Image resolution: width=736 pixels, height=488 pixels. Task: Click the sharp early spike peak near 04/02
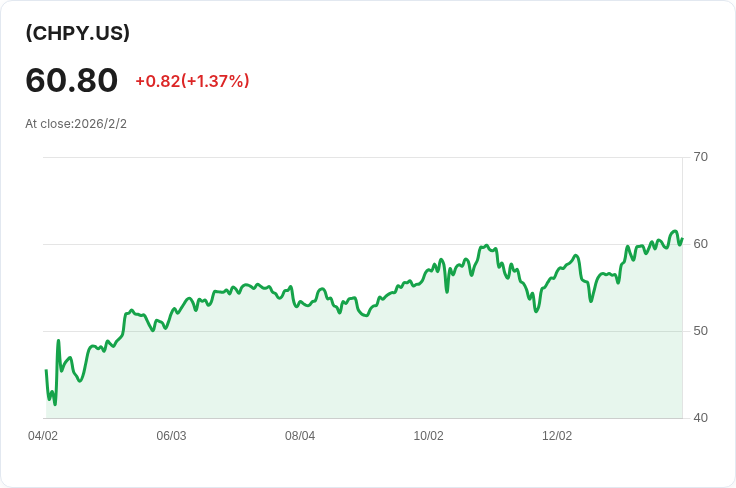click(x=58, y=341)
